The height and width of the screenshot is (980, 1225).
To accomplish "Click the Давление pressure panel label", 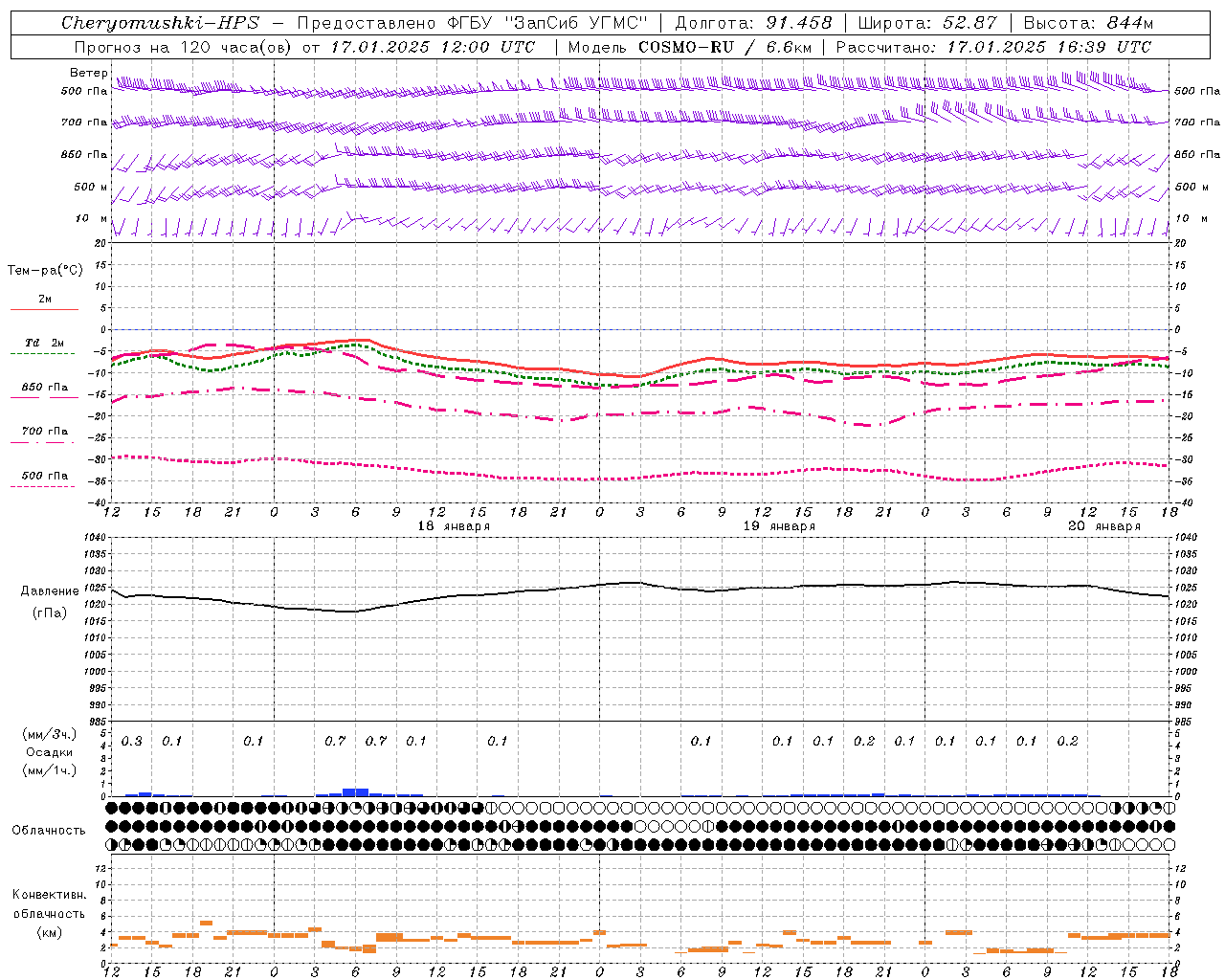I will click(50, 591).
